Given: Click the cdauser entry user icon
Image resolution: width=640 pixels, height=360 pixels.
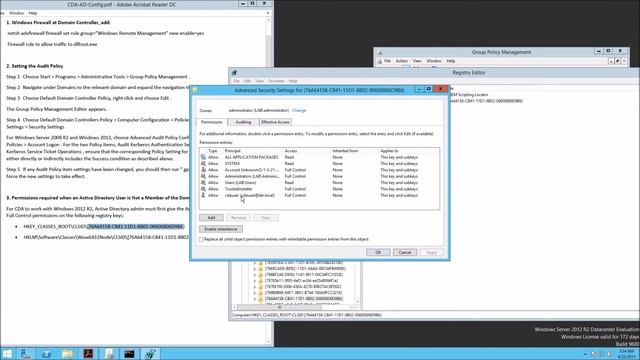Looking at the screenshot, I should click(x=203, y=196).
